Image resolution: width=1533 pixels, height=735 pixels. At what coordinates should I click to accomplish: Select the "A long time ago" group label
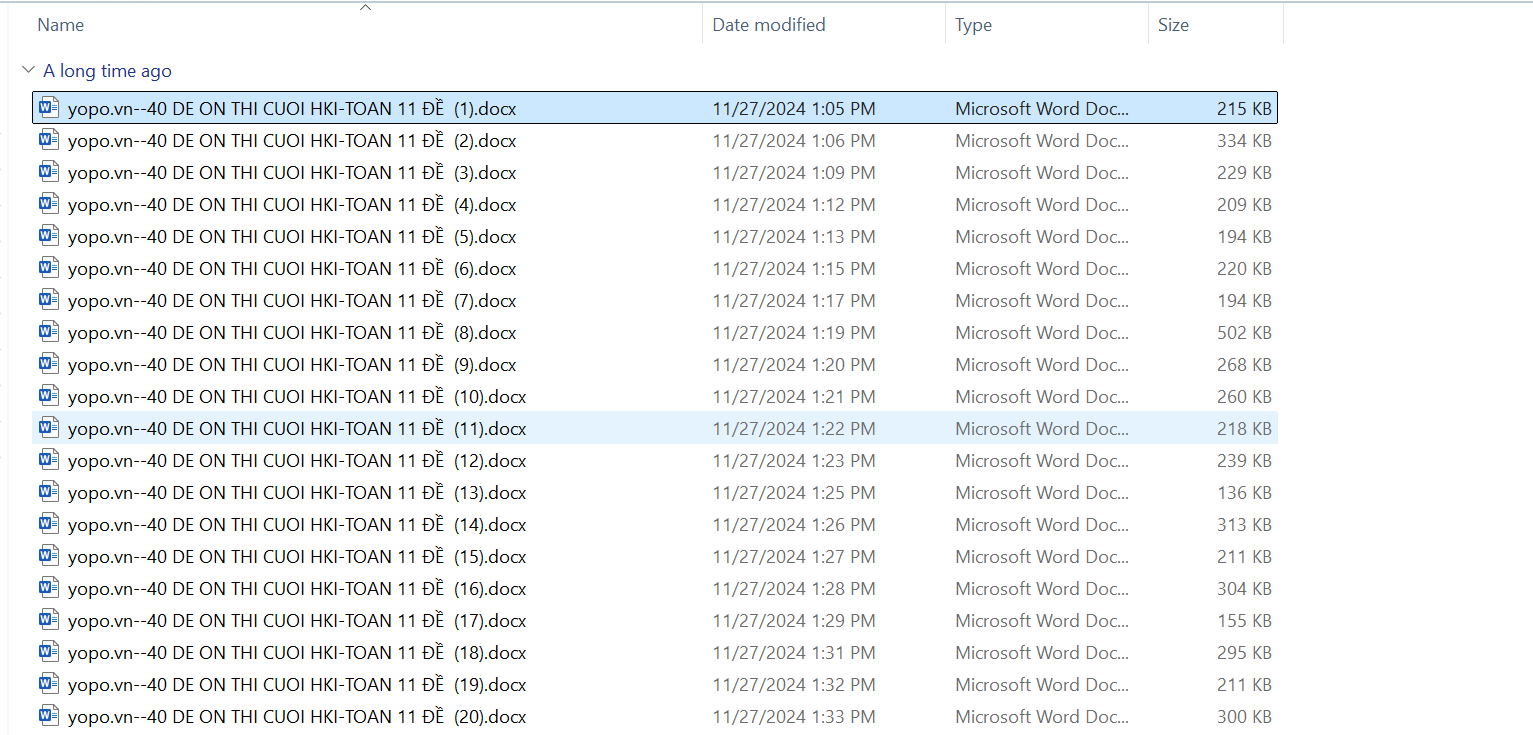(x=107, y=71)
